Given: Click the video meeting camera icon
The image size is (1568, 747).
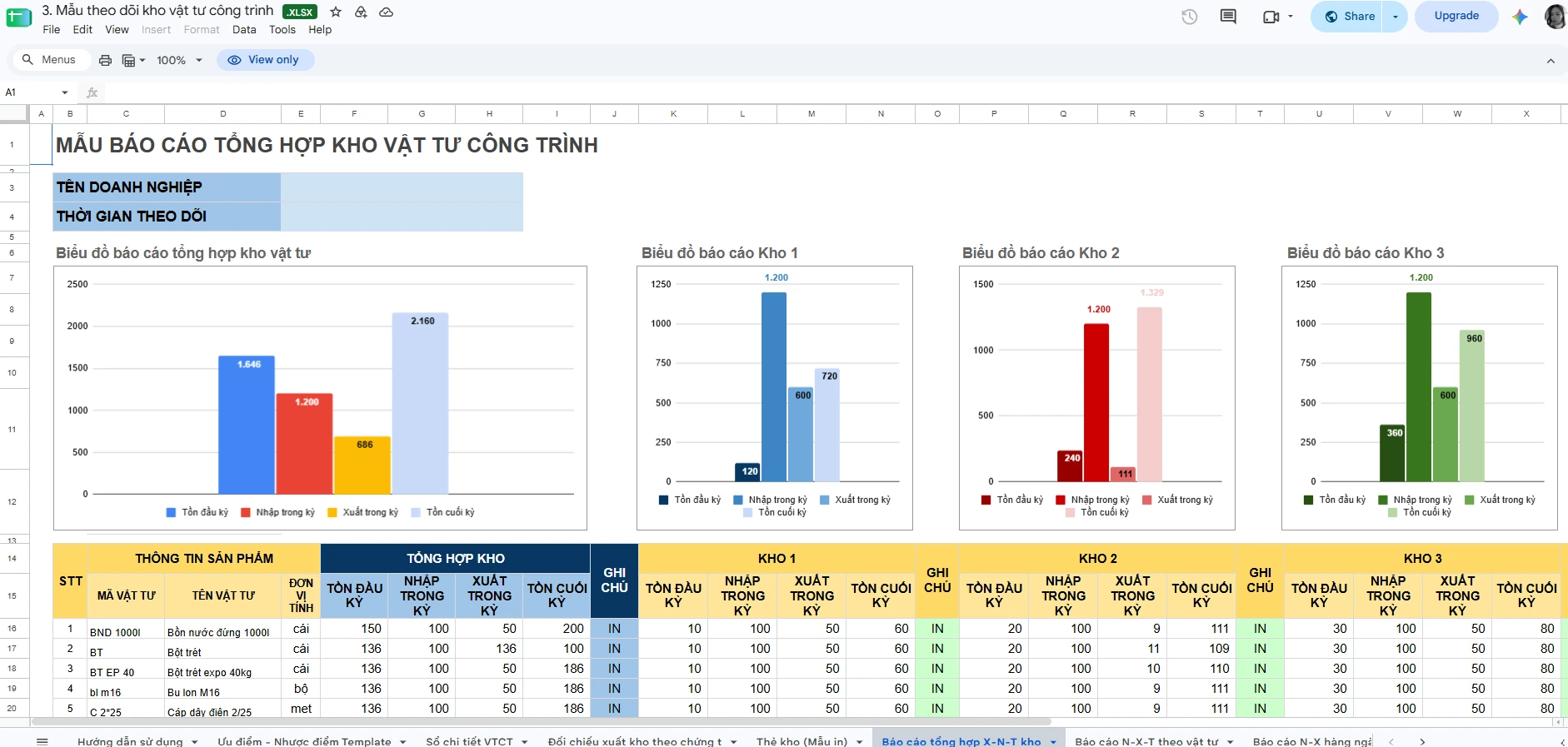Looking at the screenshot, I should pos(1271,17).
